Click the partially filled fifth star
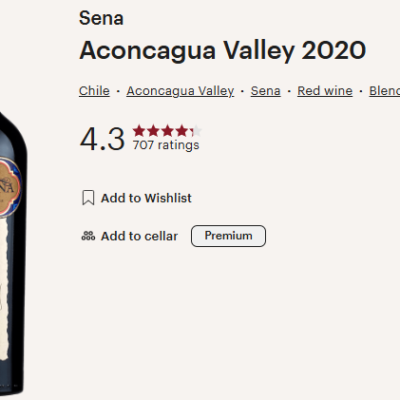Screen dimensions: 400x400 click(x=196, y=131)
